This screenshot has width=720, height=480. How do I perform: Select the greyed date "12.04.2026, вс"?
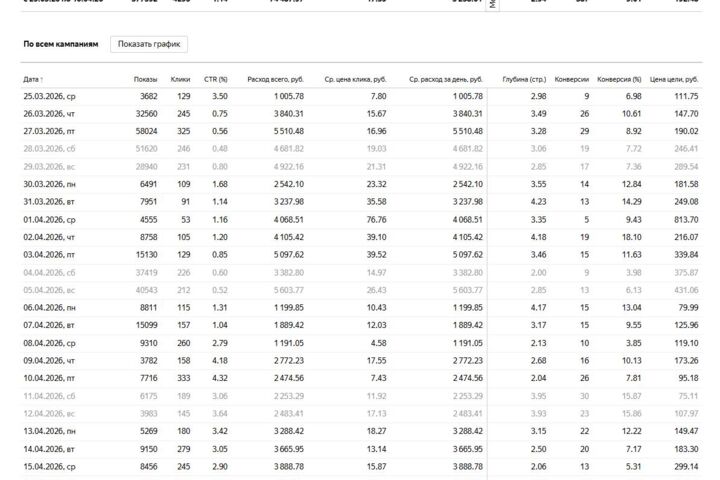(x=49, y=413)
